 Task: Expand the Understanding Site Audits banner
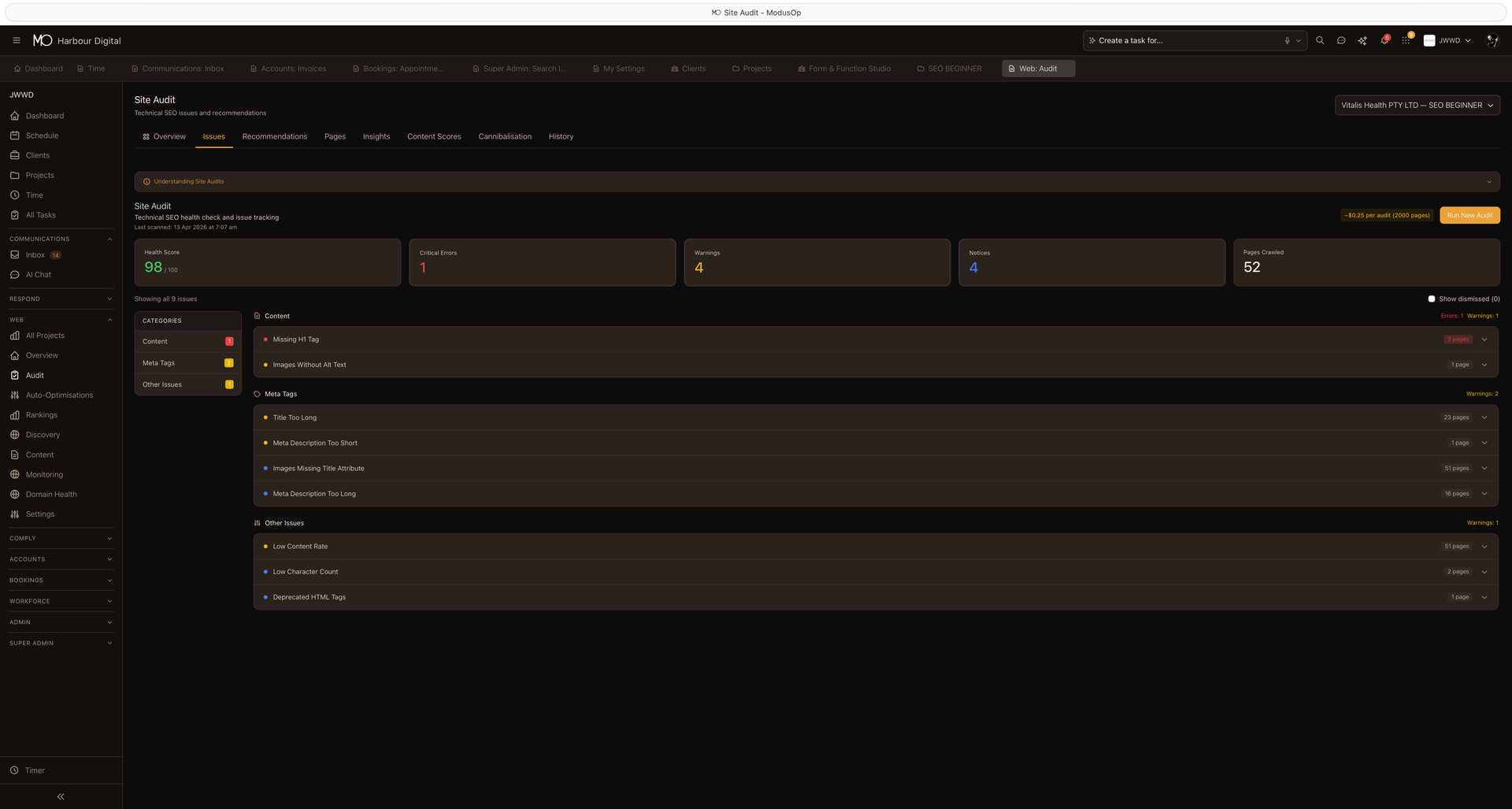click(1488, 182)
